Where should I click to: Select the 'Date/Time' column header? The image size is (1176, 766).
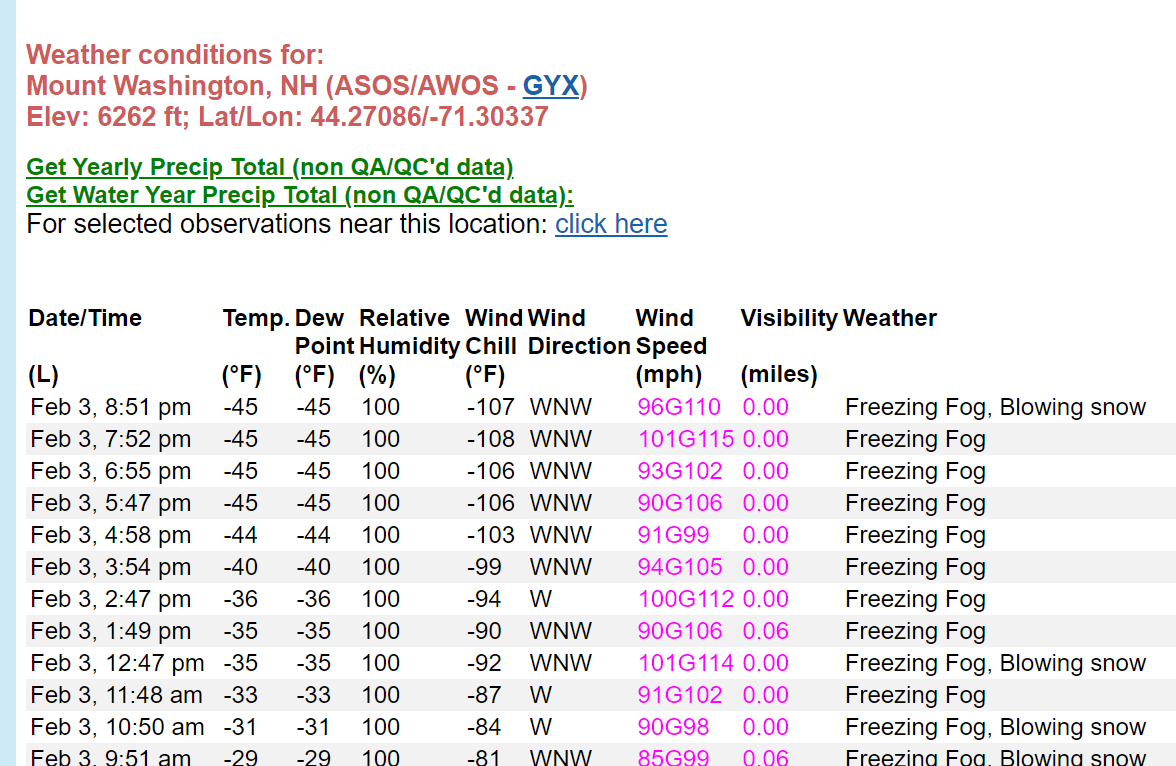coord(85,318)
